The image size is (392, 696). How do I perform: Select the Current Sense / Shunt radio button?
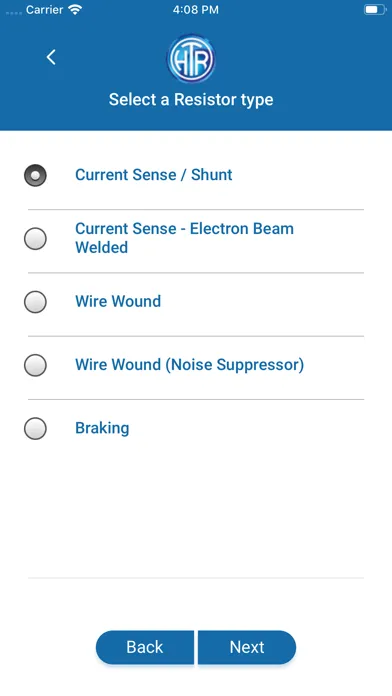pyautogui.click(x=35, y=175)
